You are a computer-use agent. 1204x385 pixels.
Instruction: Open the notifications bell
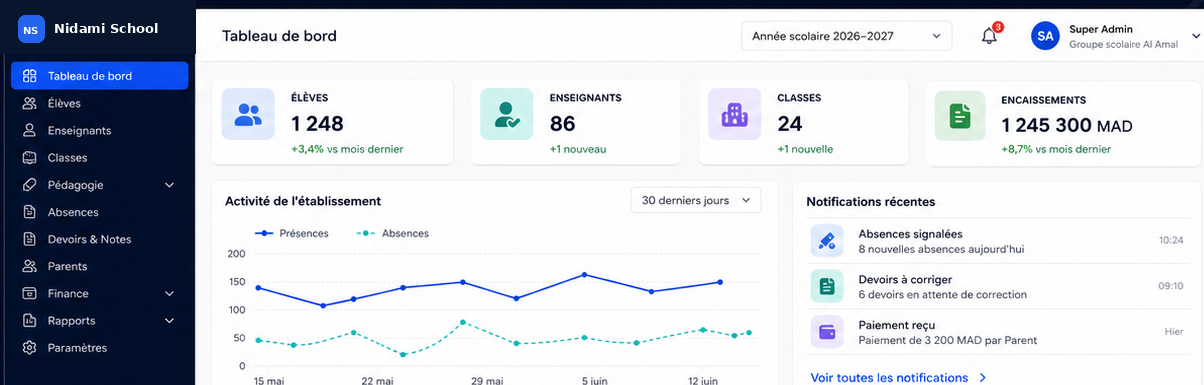coord(989,36)
